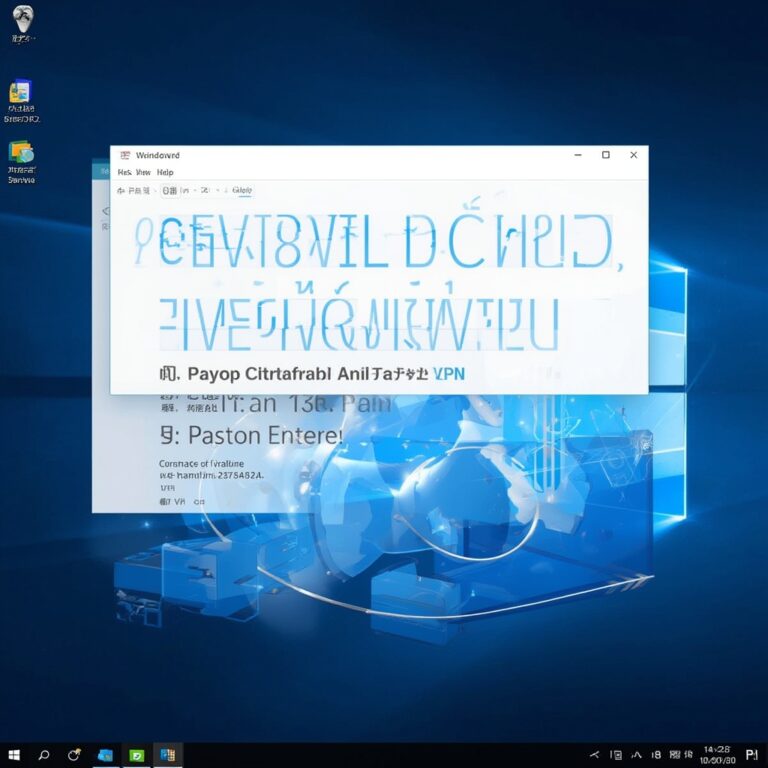
Task: Show hidden tray icons chevron
Action: [595, 755]
